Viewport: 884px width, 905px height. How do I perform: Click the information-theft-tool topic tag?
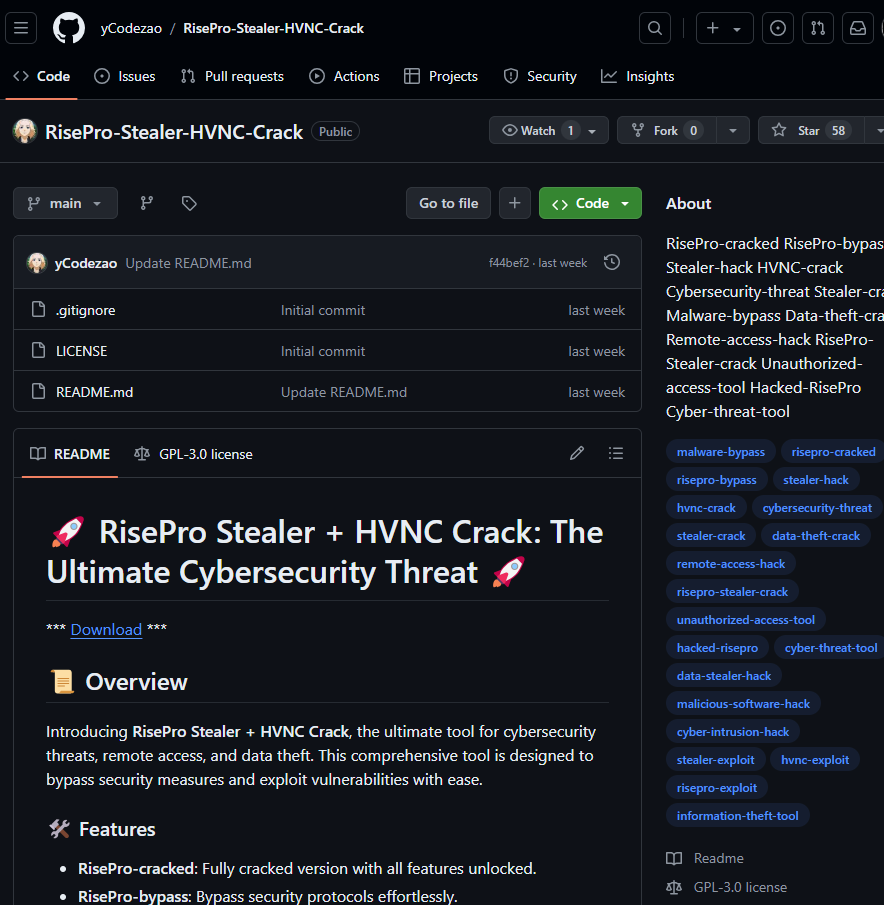(x=737, y=816)
